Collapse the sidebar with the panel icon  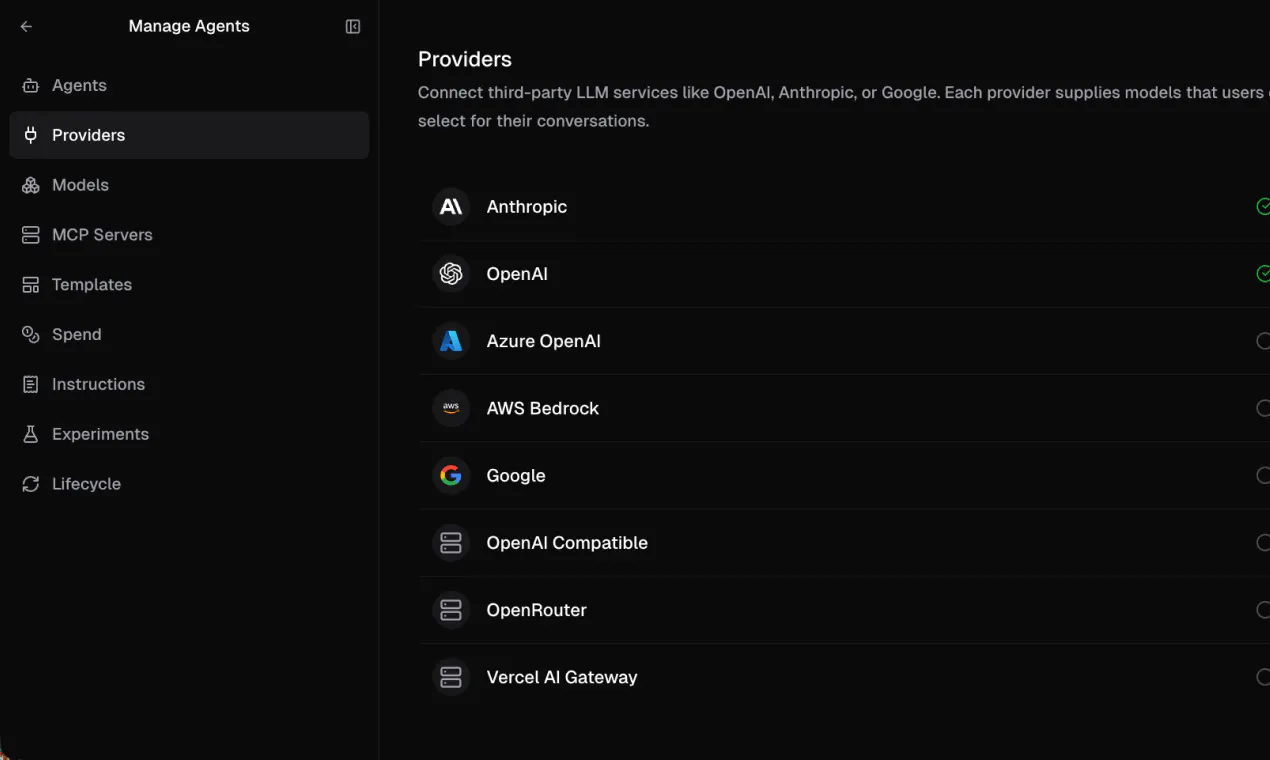tap(353, 27)
